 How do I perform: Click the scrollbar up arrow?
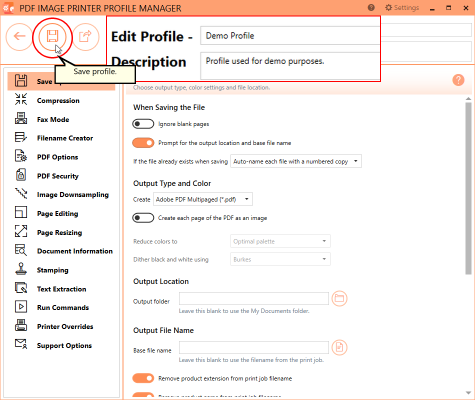468,99
